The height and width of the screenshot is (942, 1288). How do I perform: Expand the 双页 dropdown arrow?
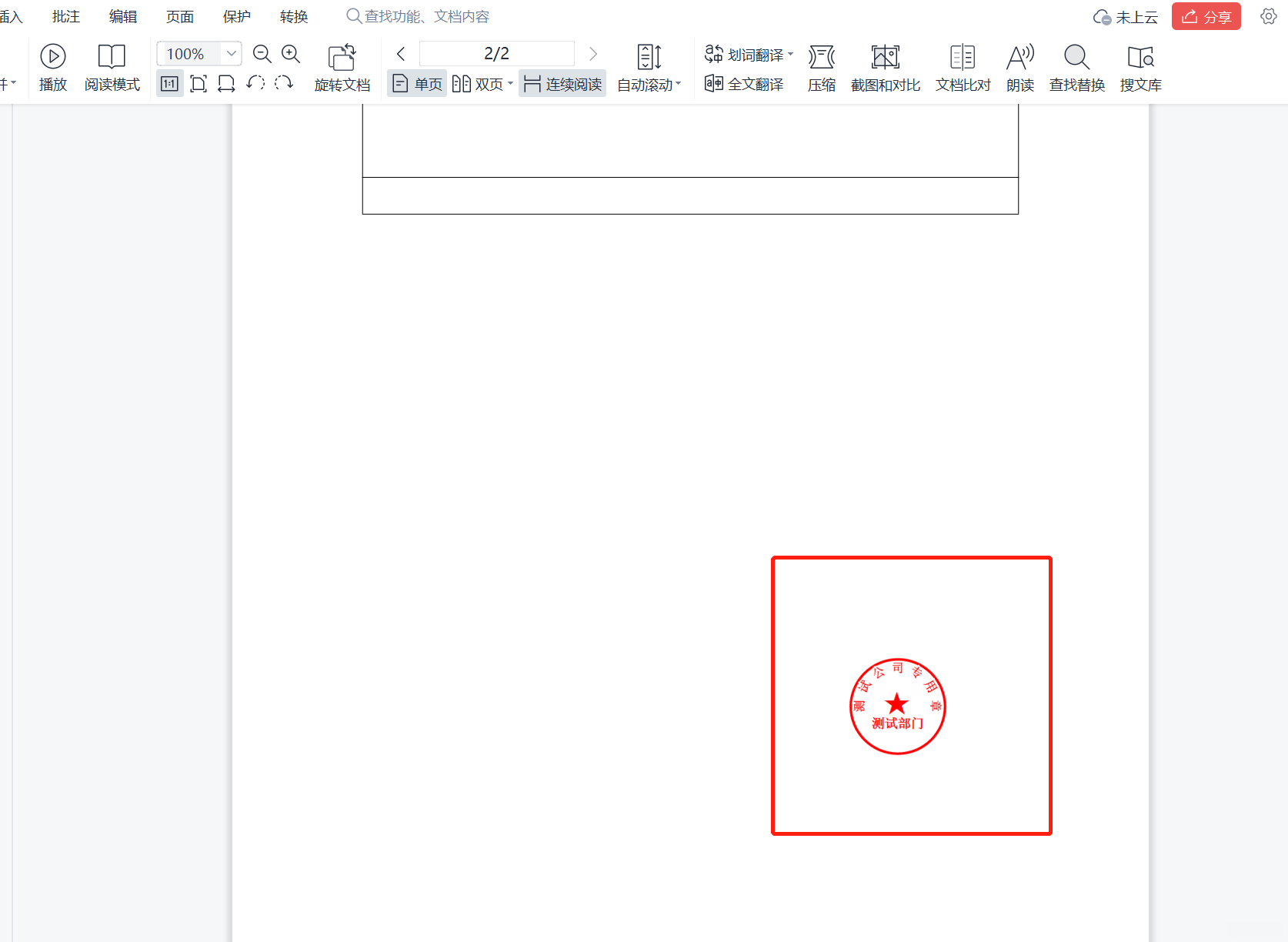click(x=511, y=83)
